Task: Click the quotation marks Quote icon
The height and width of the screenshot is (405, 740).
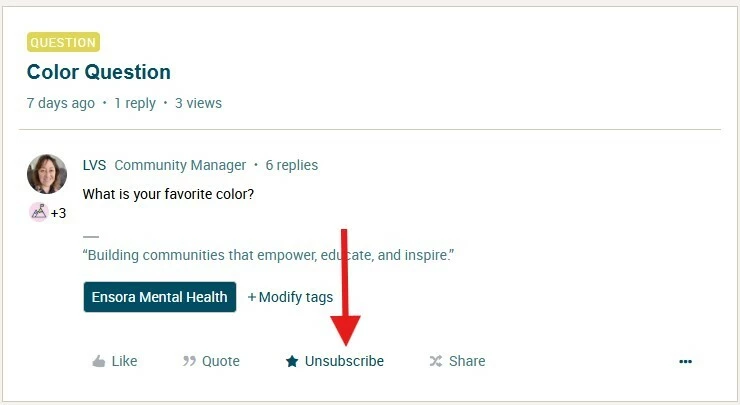Action: pos(189,362)
